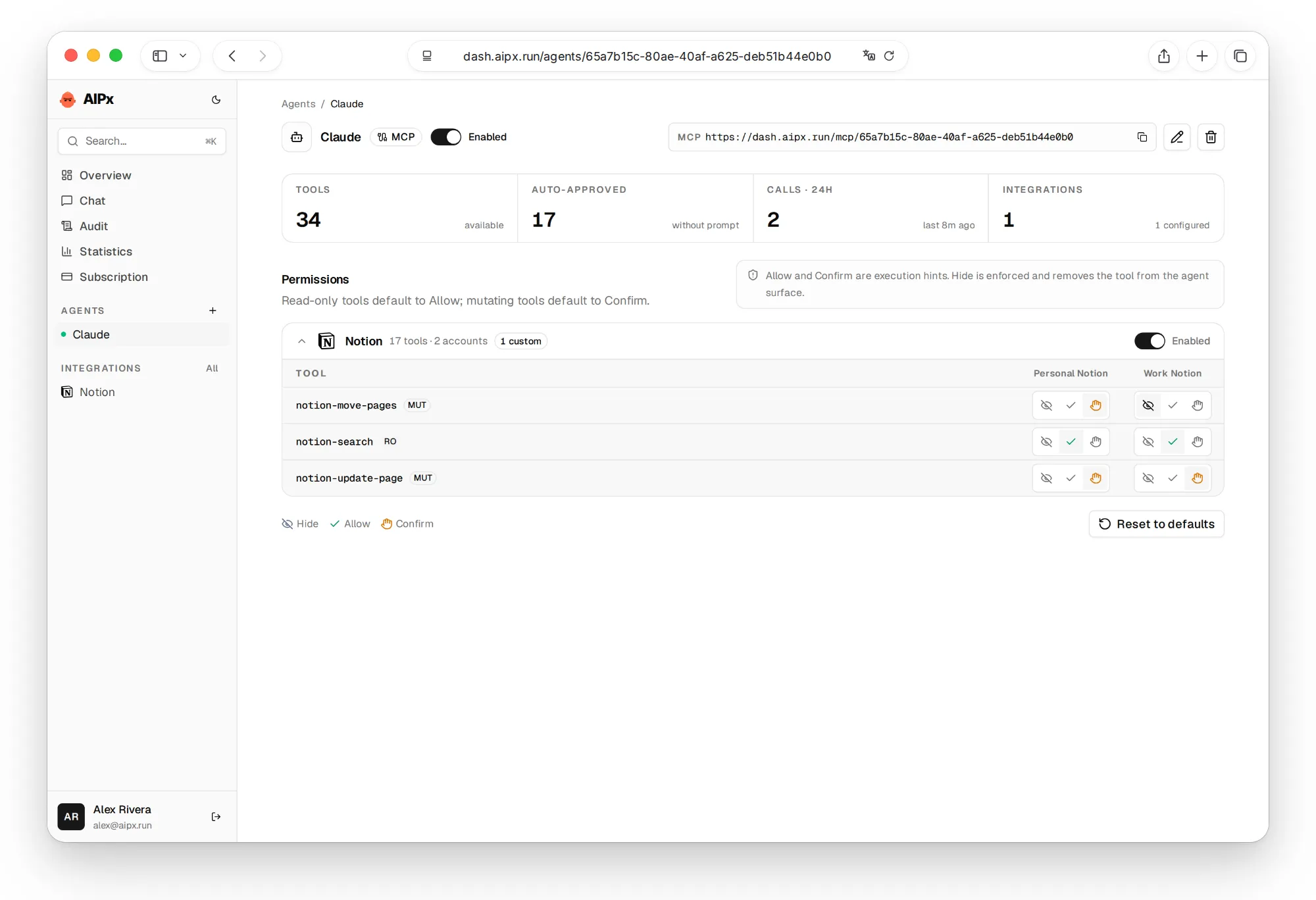The height and width of the screenshot is (900, 1316).
Task: Collapse the Notion tools section
Action: click(x=301, y=341)
